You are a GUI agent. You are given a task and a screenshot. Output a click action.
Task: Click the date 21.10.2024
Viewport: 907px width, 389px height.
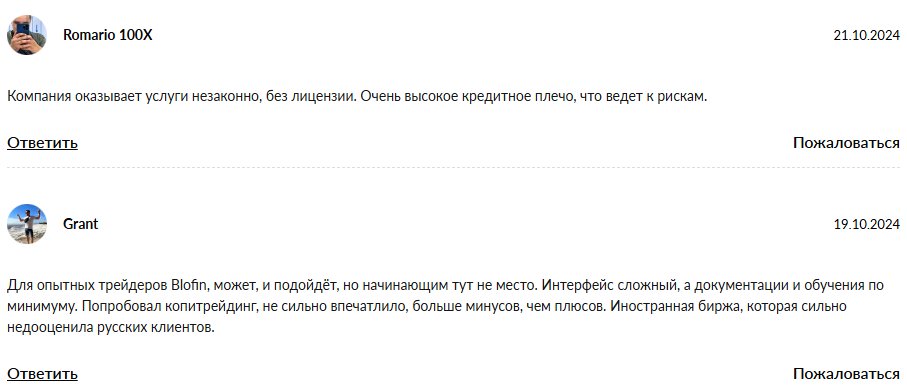coord(867,35)
